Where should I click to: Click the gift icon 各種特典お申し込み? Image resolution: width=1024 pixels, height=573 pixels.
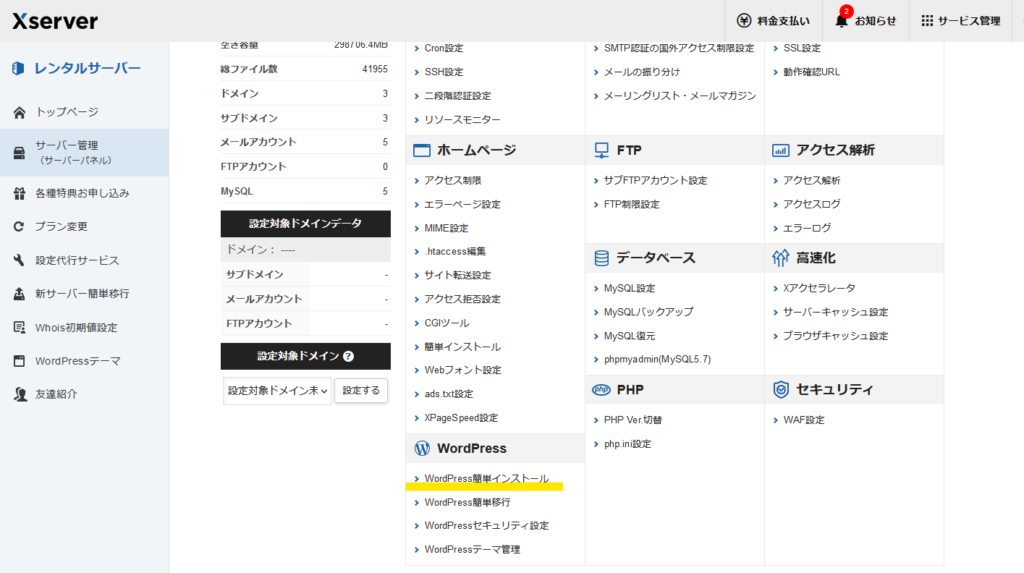(x=19, y=193)
